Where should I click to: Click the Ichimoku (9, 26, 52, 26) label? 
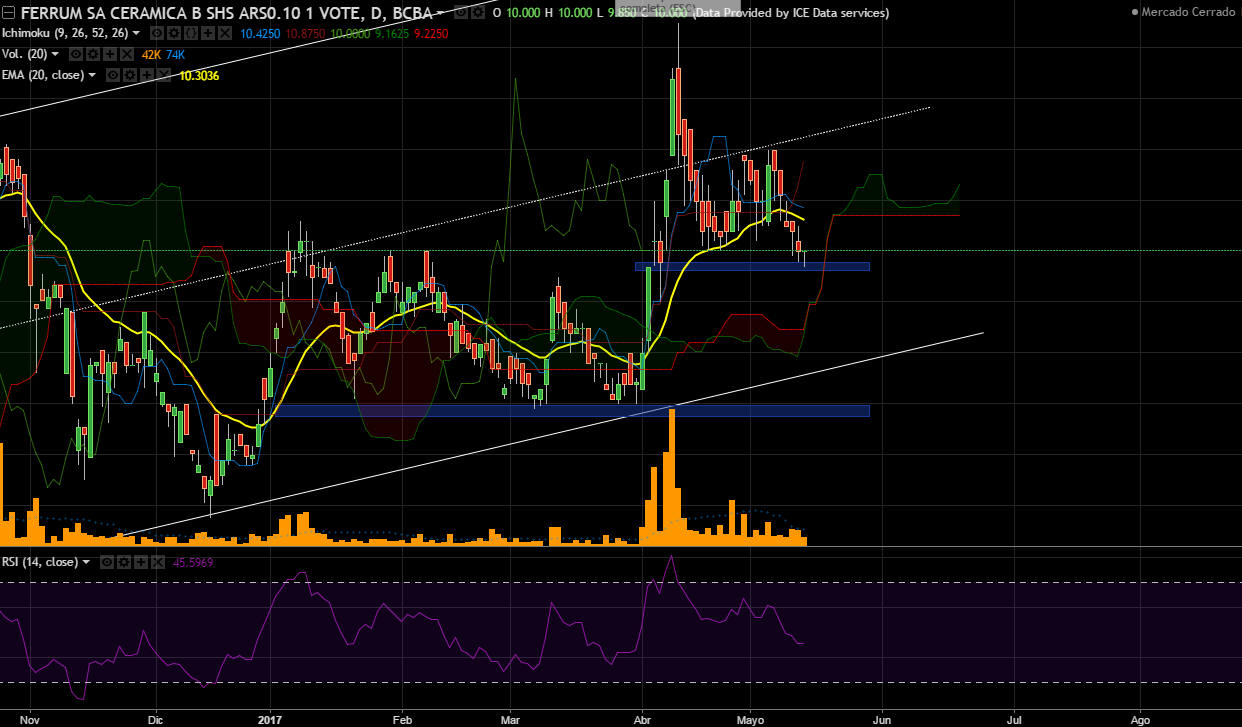65,33
